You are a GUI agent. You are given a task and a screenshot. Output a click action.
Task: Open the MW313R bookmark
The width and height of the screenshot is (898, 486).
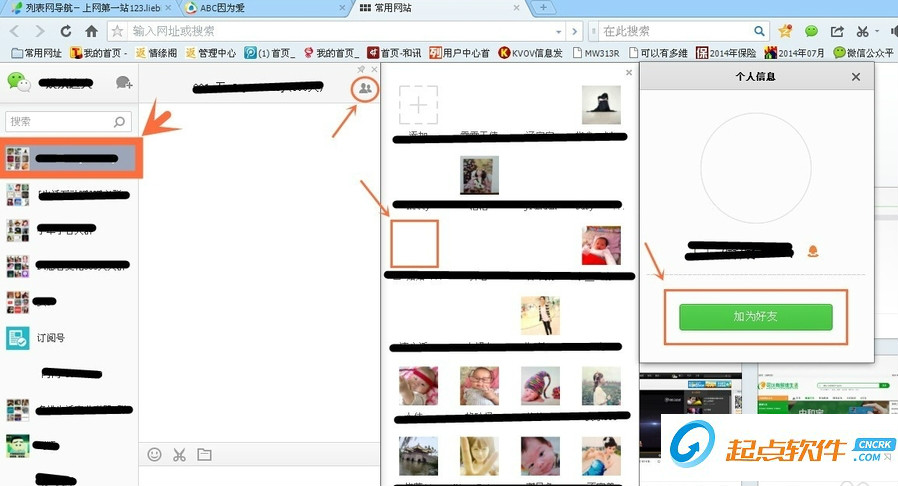coord(596,53)
